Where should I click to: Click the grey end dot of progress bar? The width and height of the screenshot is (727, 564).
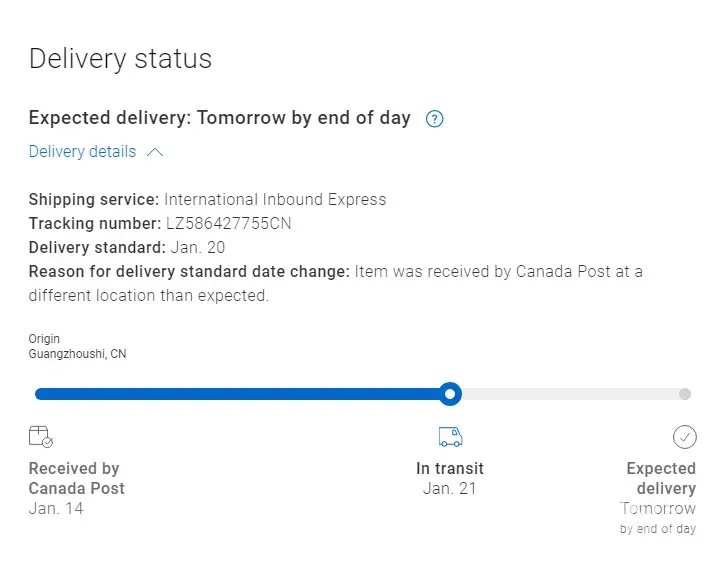click(x=685, y=394)
